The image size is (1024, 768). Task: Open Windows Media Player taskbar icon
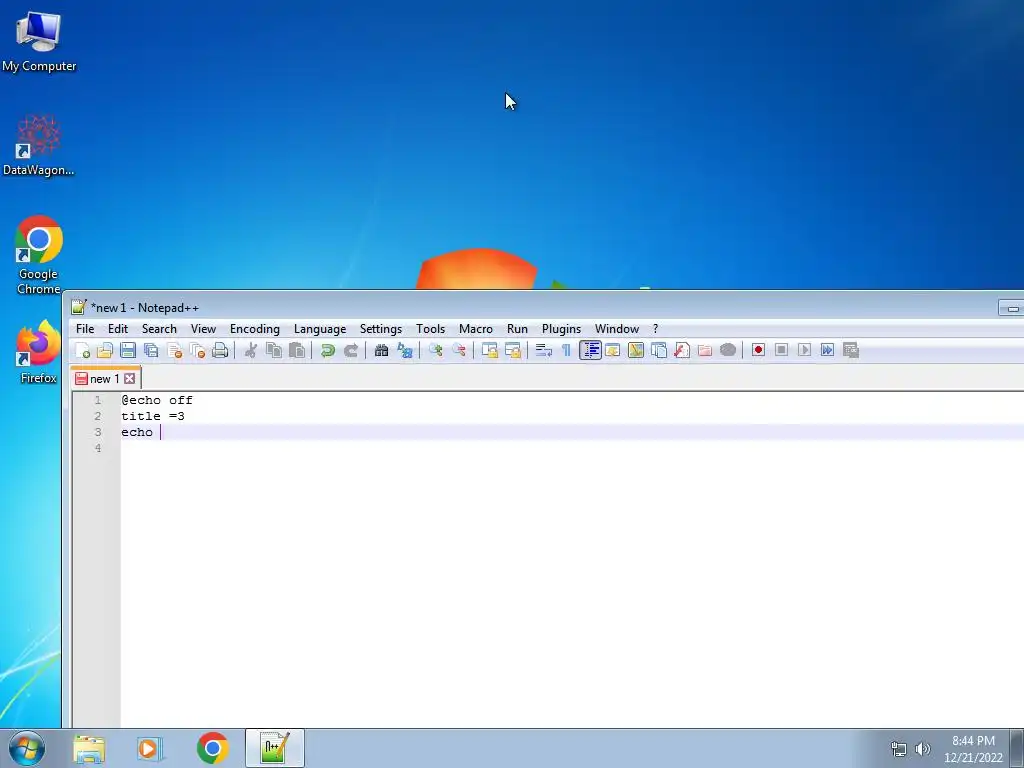click(150, 748)
